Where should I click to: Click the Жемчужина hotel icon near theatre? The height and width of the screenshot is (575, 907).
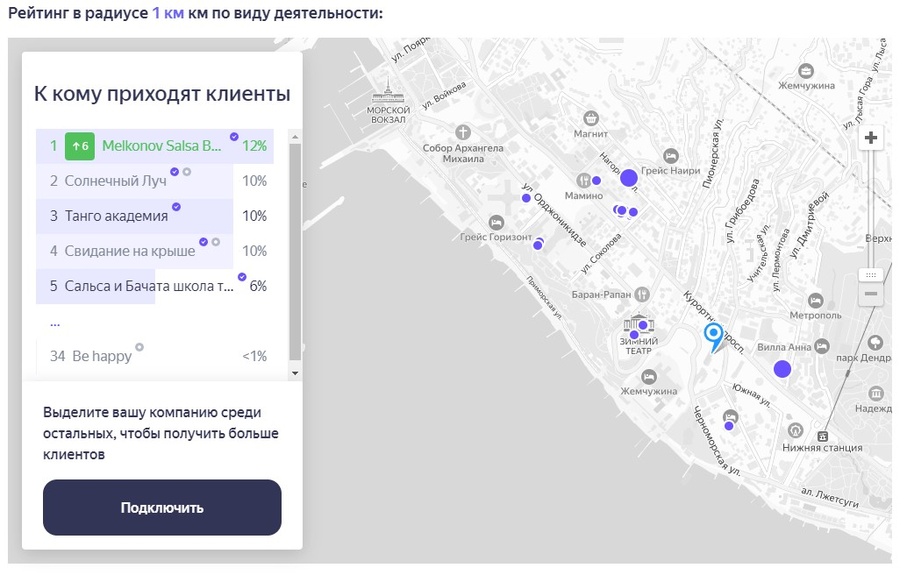click(649, 377)
